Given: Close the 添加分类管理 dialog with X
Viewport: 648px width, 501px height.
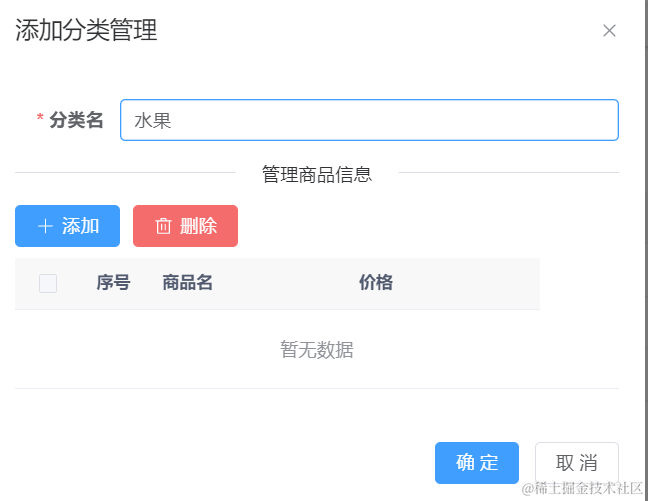Looking at the screenshot, I should (609, 31).
